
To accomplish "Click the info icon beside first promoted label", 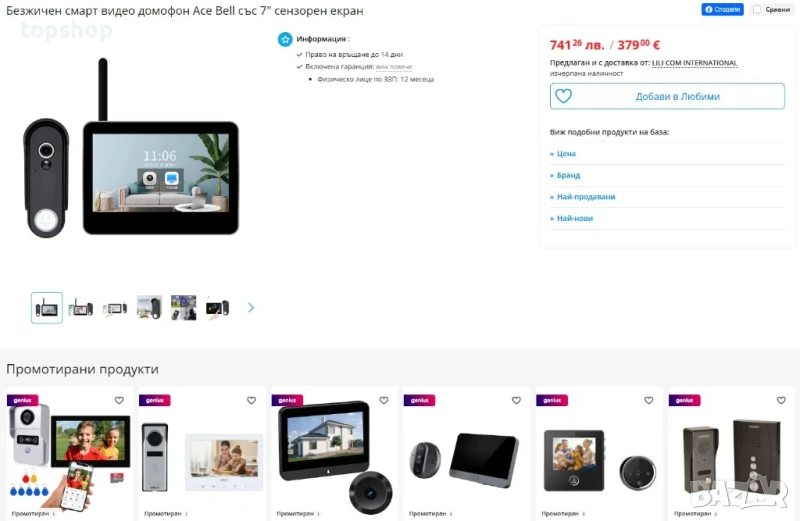I will tap(54, 514).
